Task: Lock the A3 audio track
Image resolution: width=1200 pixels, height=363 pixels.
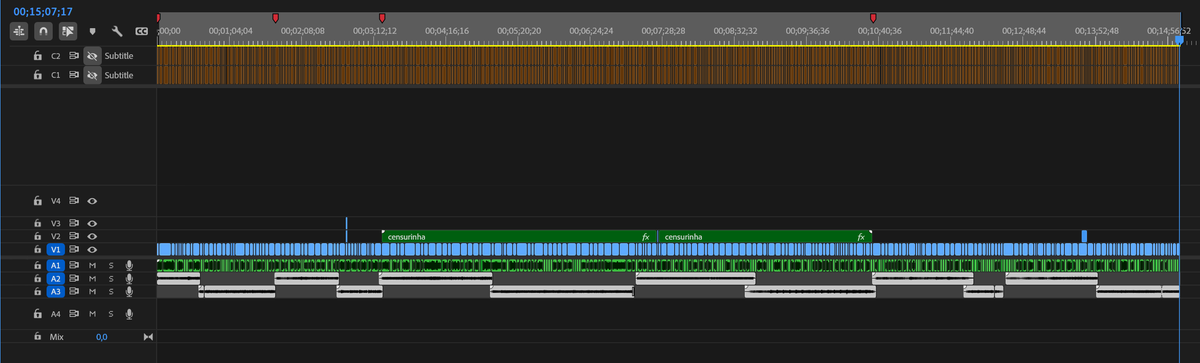Action: coord(37,291)
